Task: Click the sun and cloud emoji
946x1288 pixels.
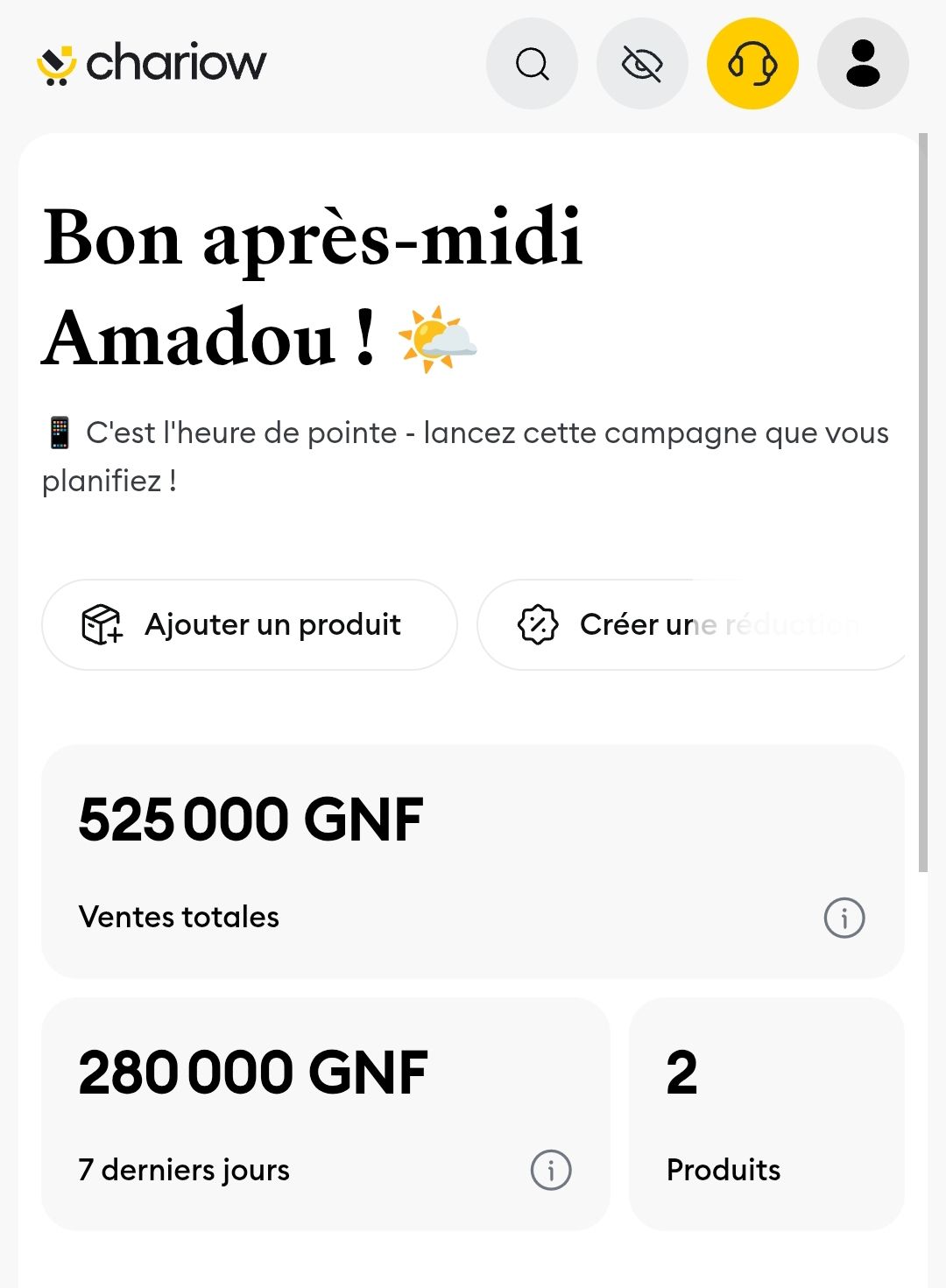Action: point(438,340)
